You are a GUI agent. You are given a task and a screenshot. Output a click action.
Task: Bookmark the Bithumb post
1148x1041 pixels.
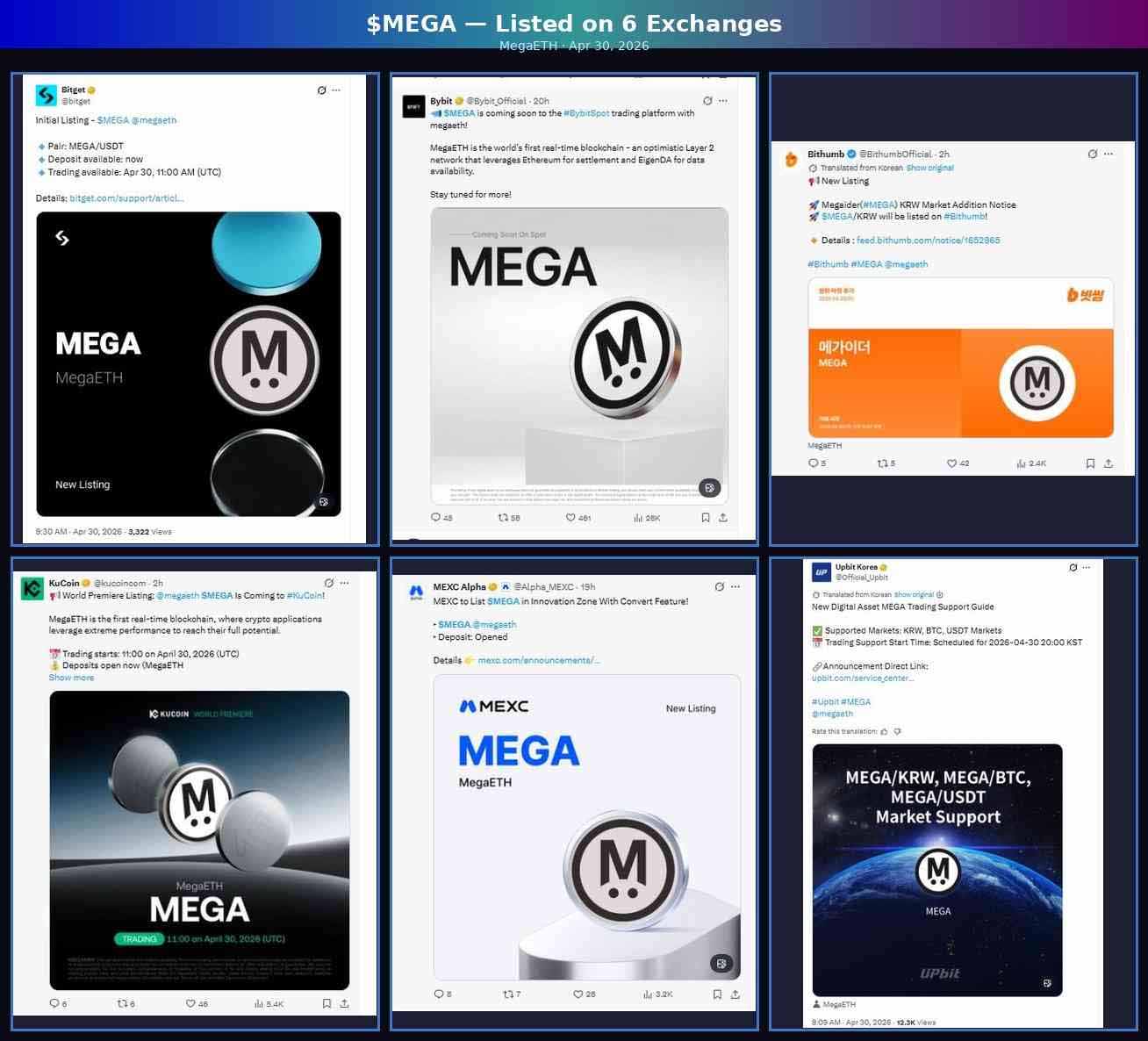[x=1090, y=463]
